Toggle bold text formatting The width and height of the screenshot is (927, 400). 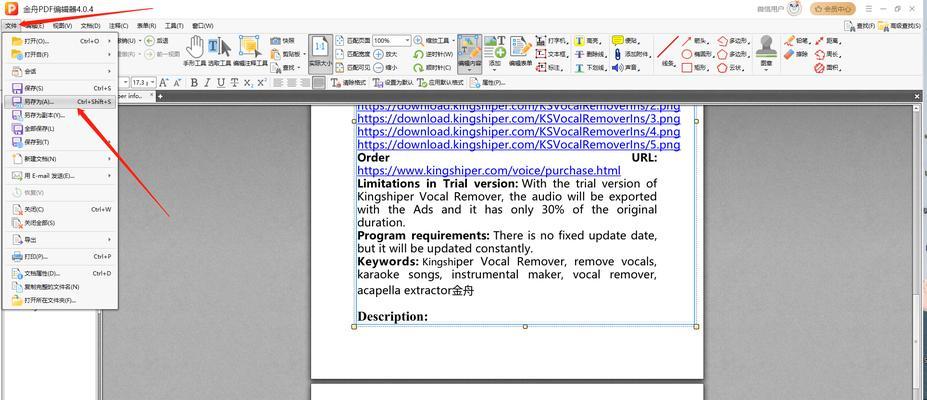click(x=194, y=83)
